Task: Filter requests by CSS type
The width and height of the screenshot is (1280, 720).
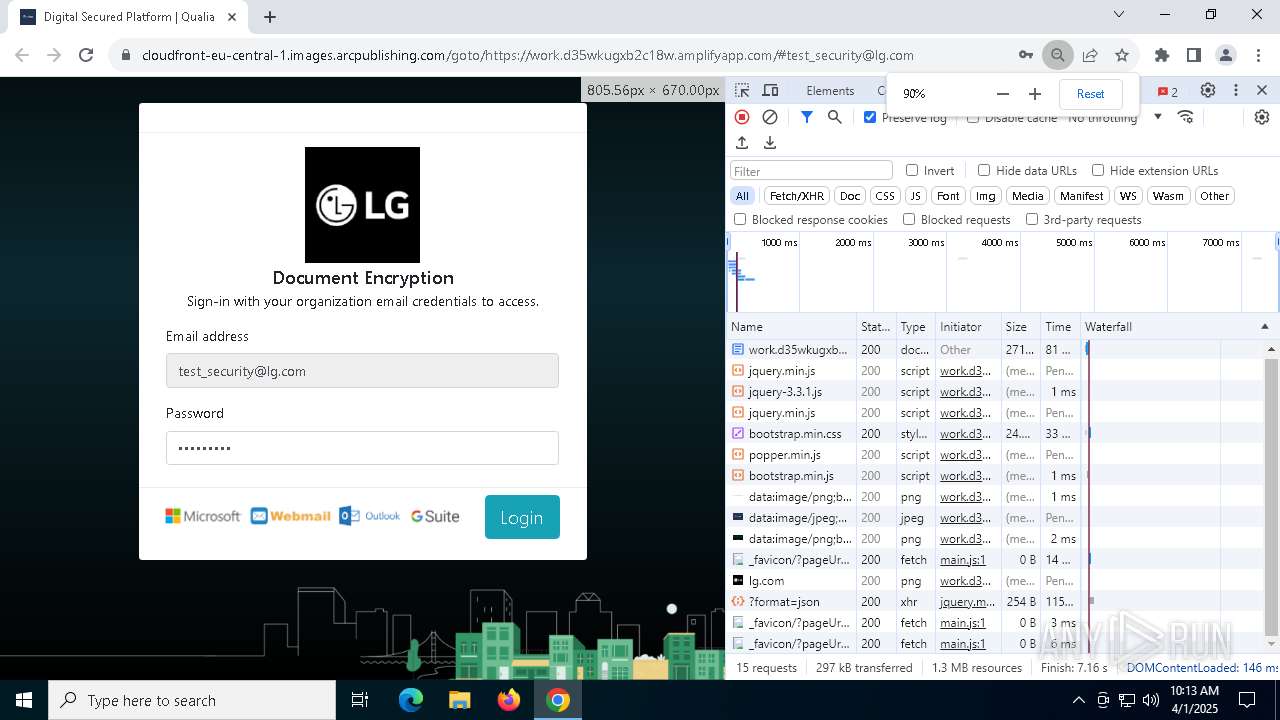Action: pyautogui.click(x=885, y=196)
